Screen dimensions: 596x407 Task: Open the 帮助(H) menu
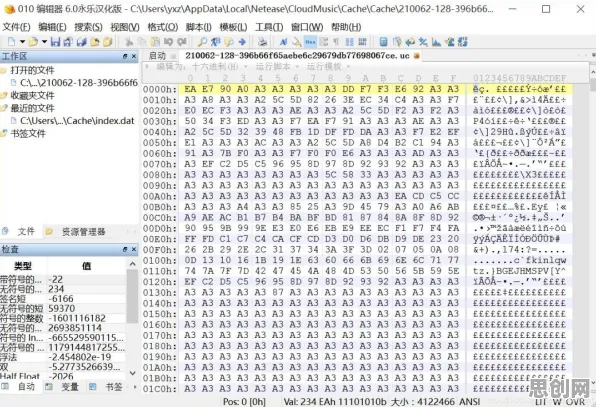pos(346,27)
